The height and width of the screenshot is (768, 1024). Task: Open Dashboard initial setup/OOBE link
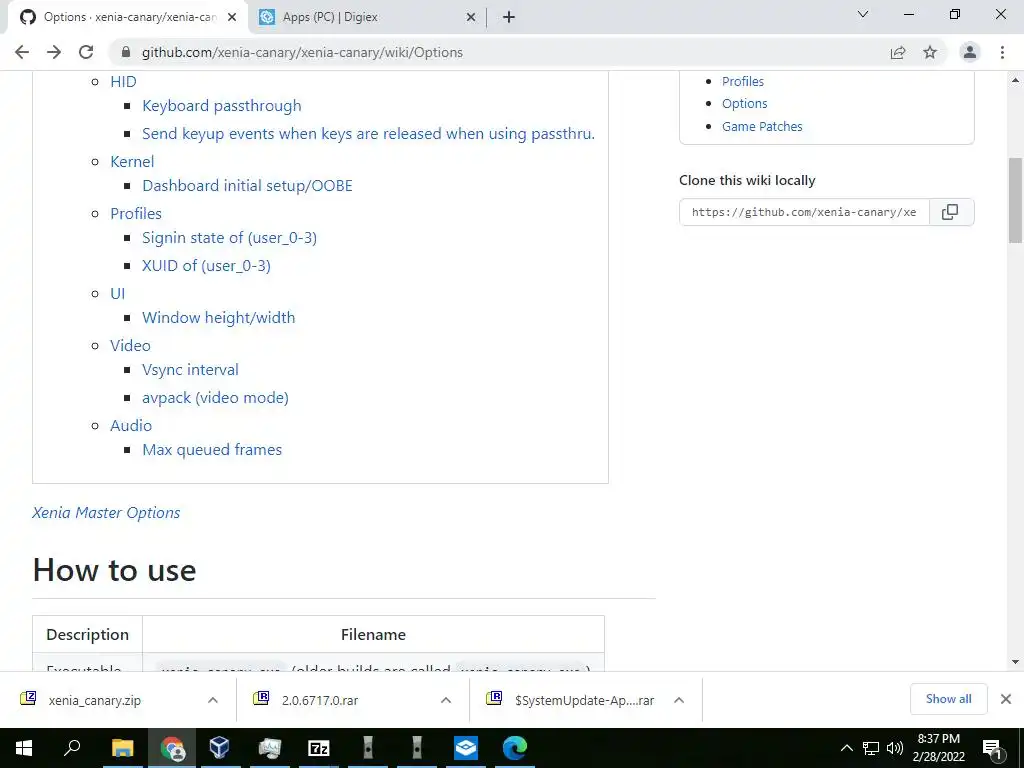tap(248, 185)
